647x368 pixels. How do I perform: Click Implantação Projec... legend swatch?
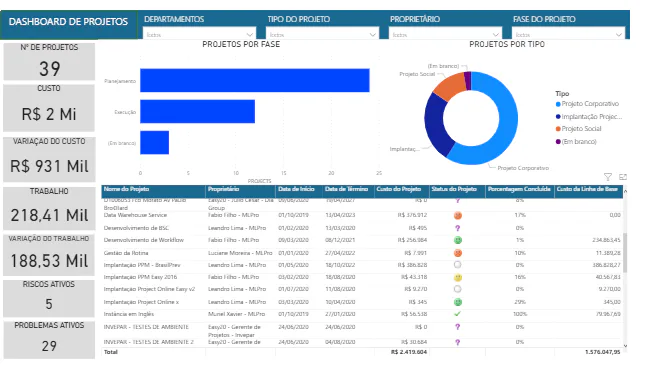click(558, 117)
